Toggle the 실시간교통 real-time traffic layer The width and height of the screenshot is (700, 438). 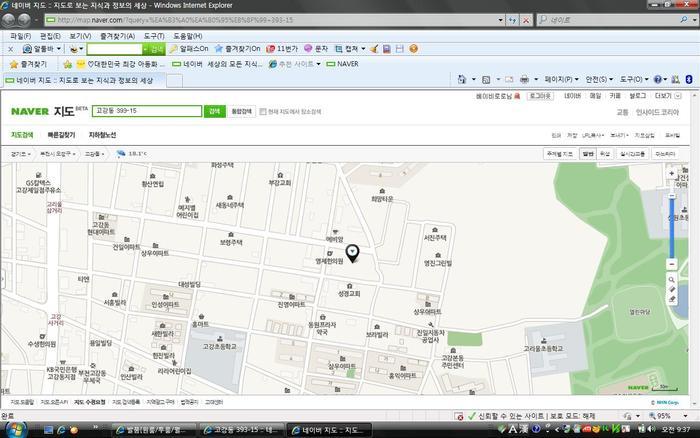click(633, 154)
